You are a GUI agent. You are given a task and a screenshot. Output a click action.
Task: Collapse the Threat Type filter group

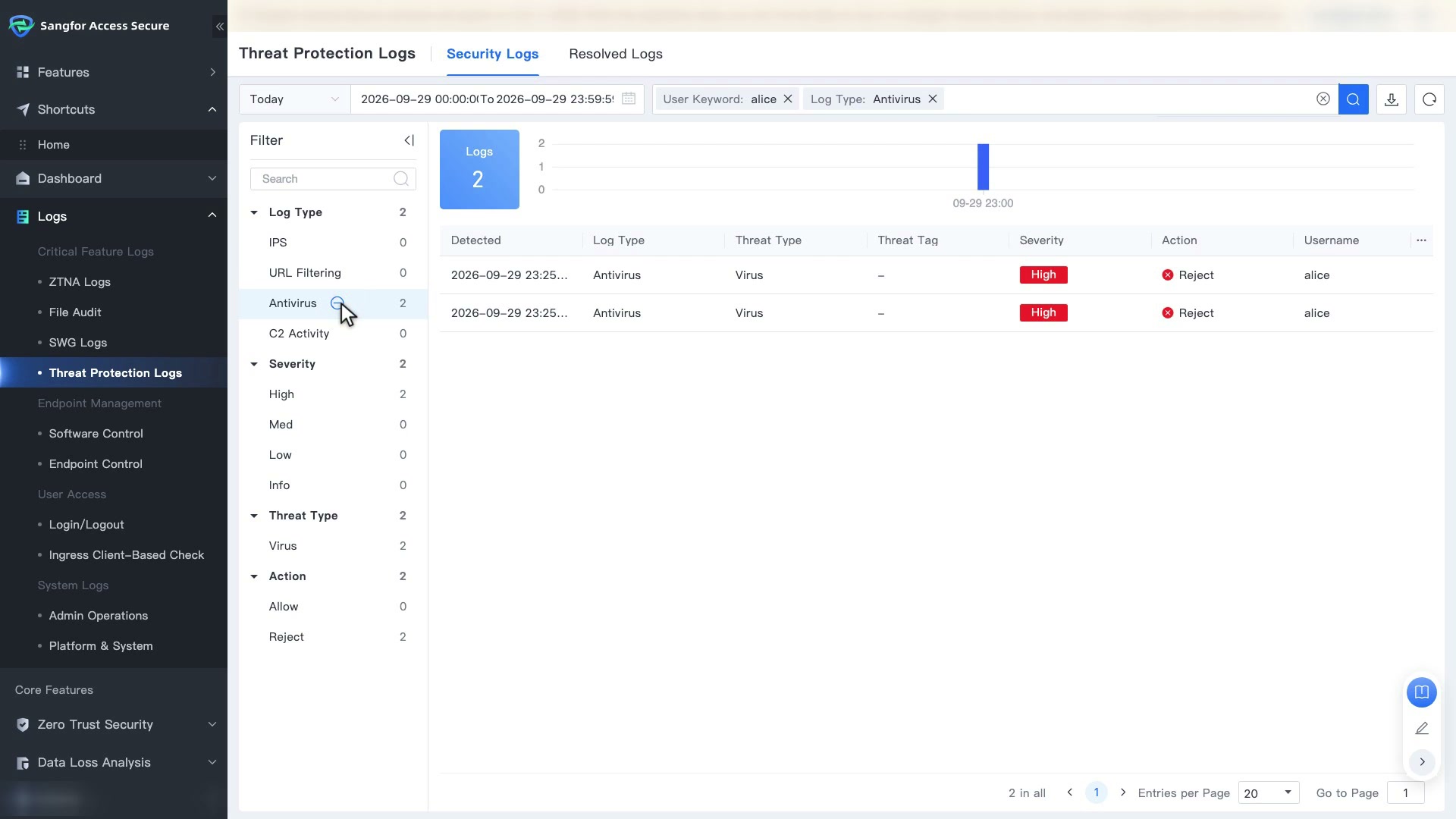254,516
